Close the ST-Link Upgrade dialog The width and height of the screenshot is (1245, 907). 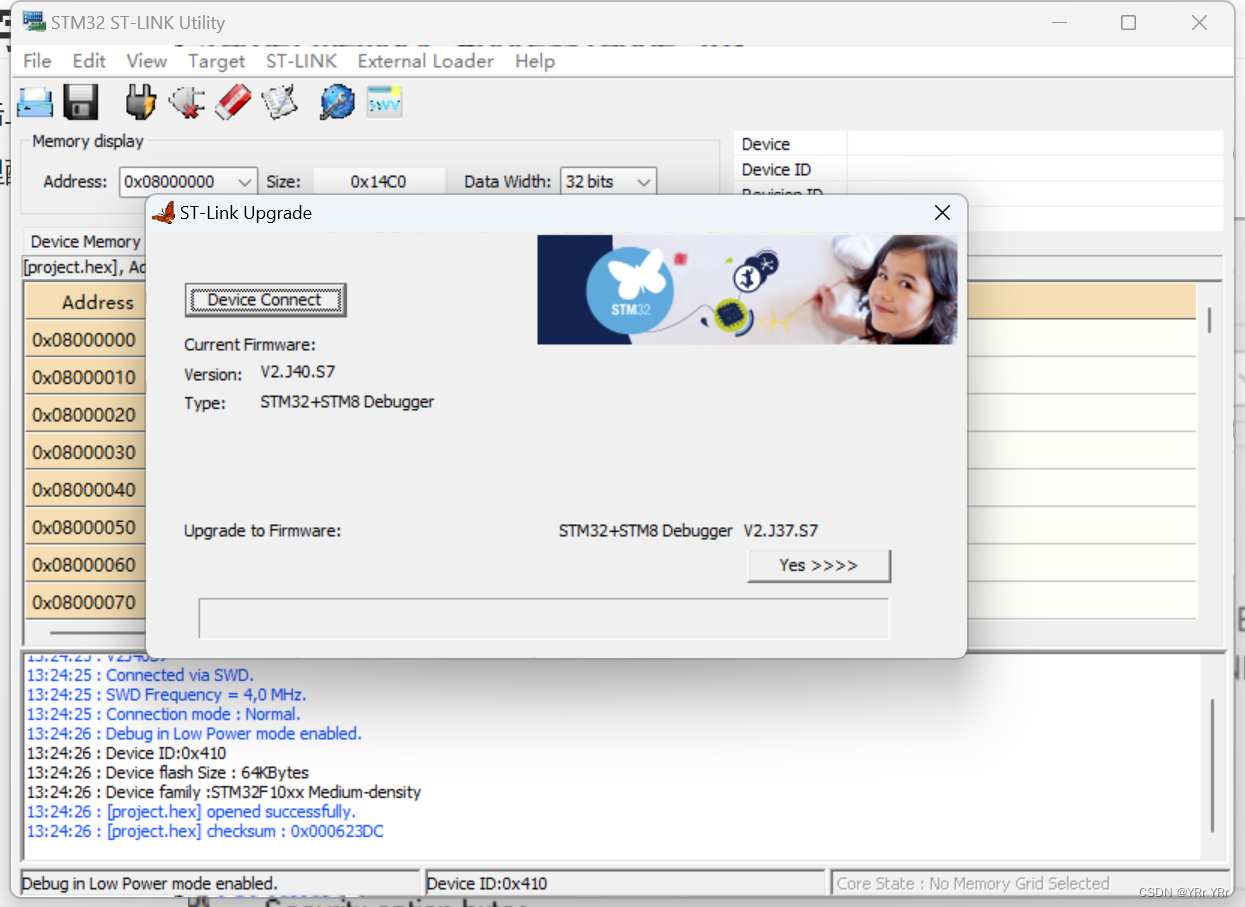pos(942,213)
